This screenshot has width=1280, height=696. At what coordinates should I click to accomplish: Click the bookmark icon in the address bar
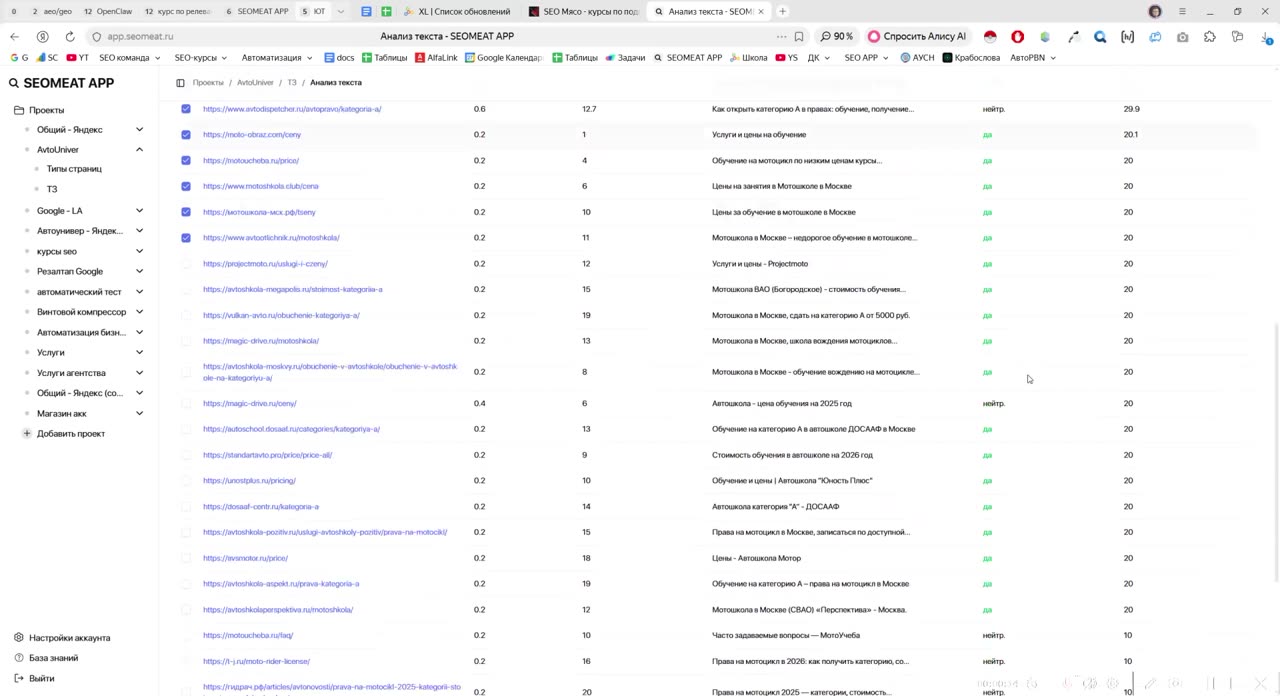pyautogui.click(x=798, y=37)
